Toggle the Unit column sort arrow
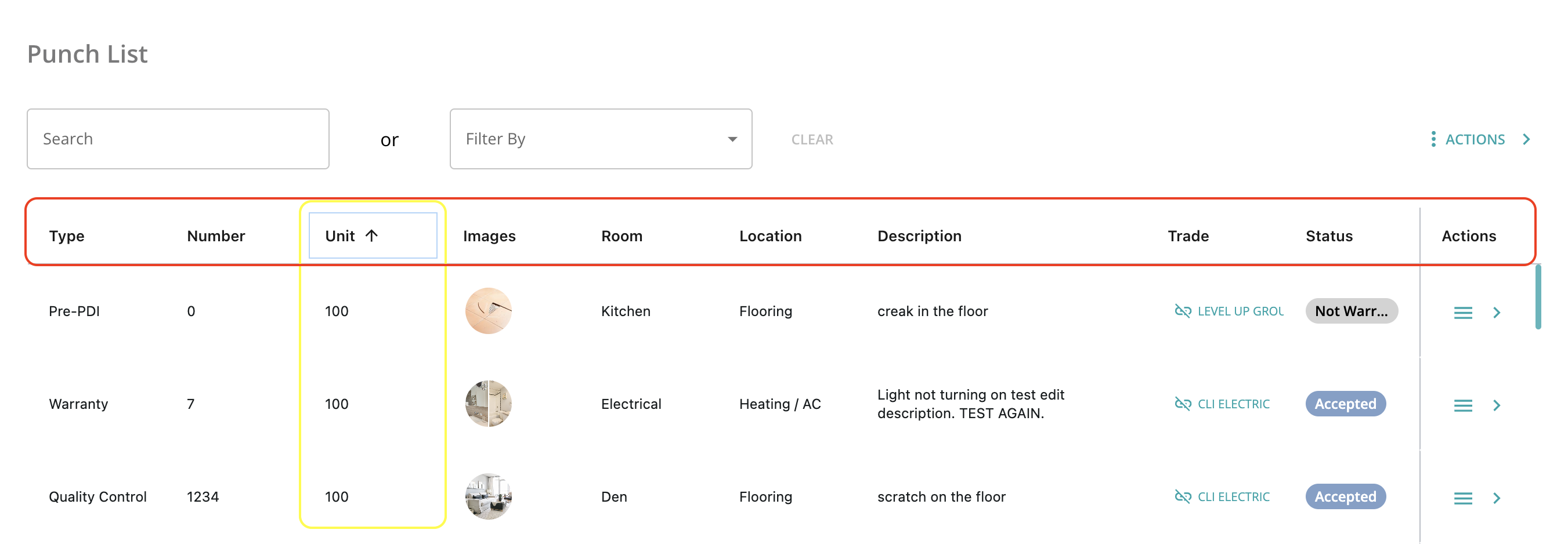The height and width of the screenshot is (544, 1568). pos(371,235)
